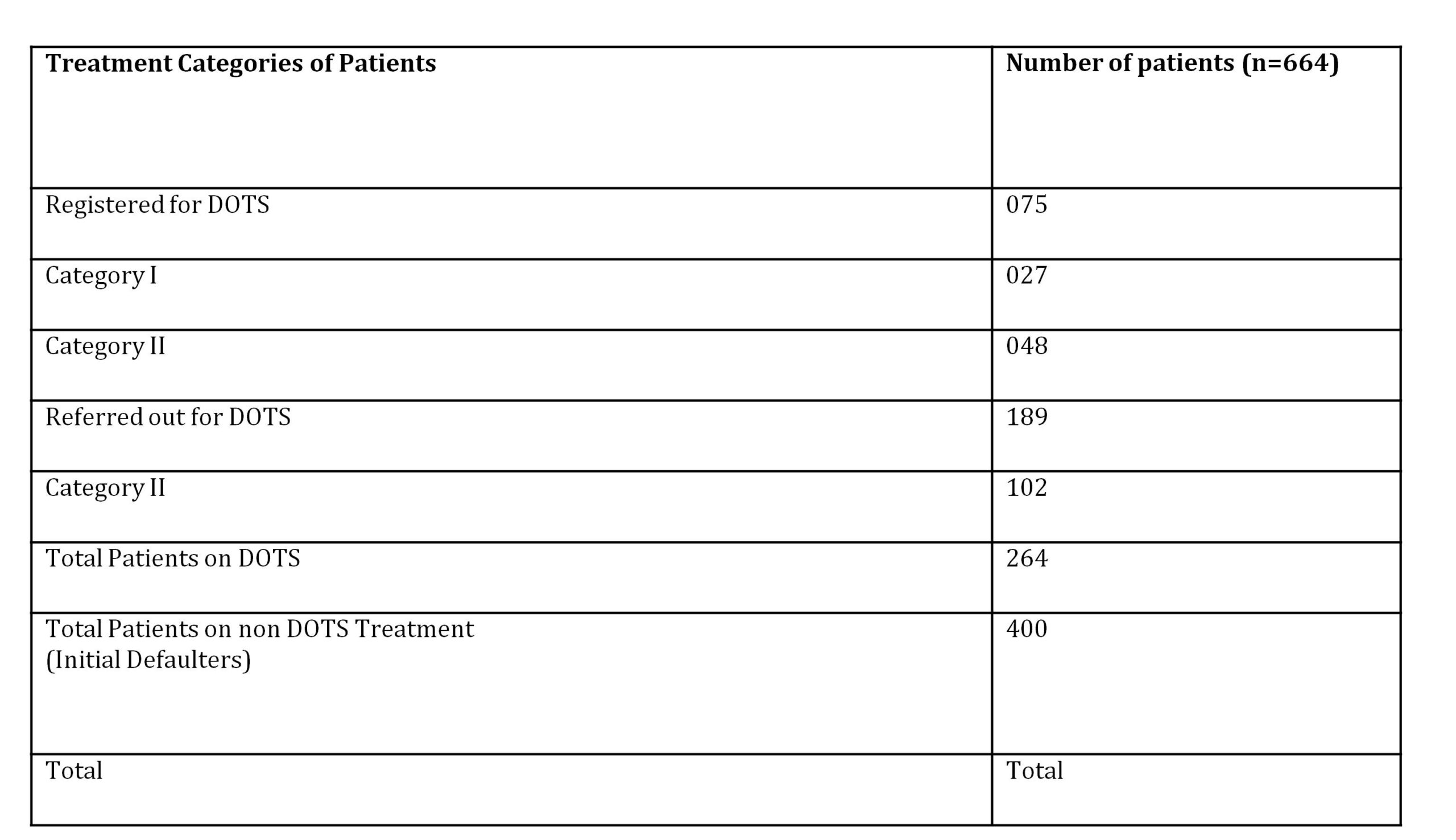Click the value 102

coord(1026,488)
